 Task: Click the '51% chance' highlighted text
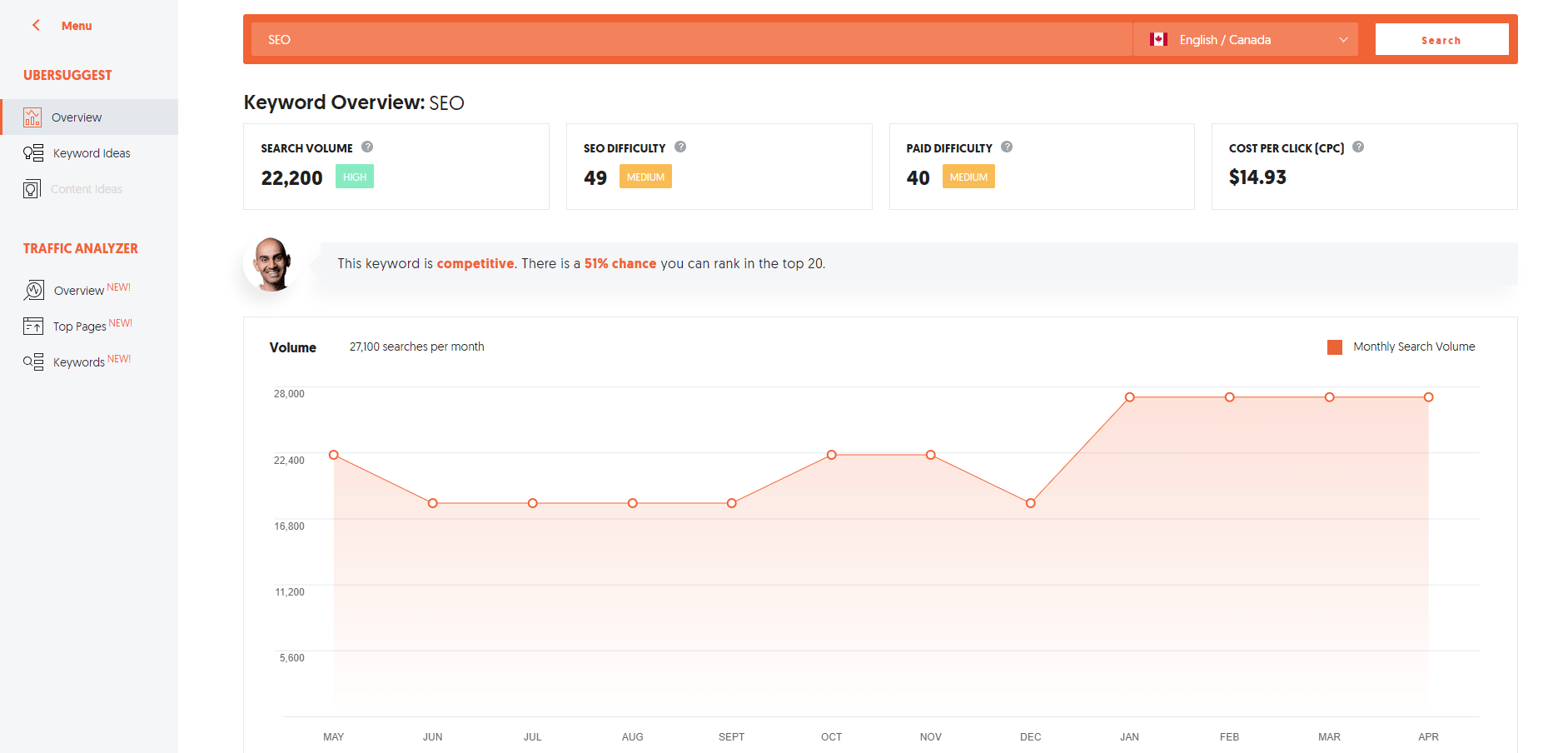click(x=620, y=263)
